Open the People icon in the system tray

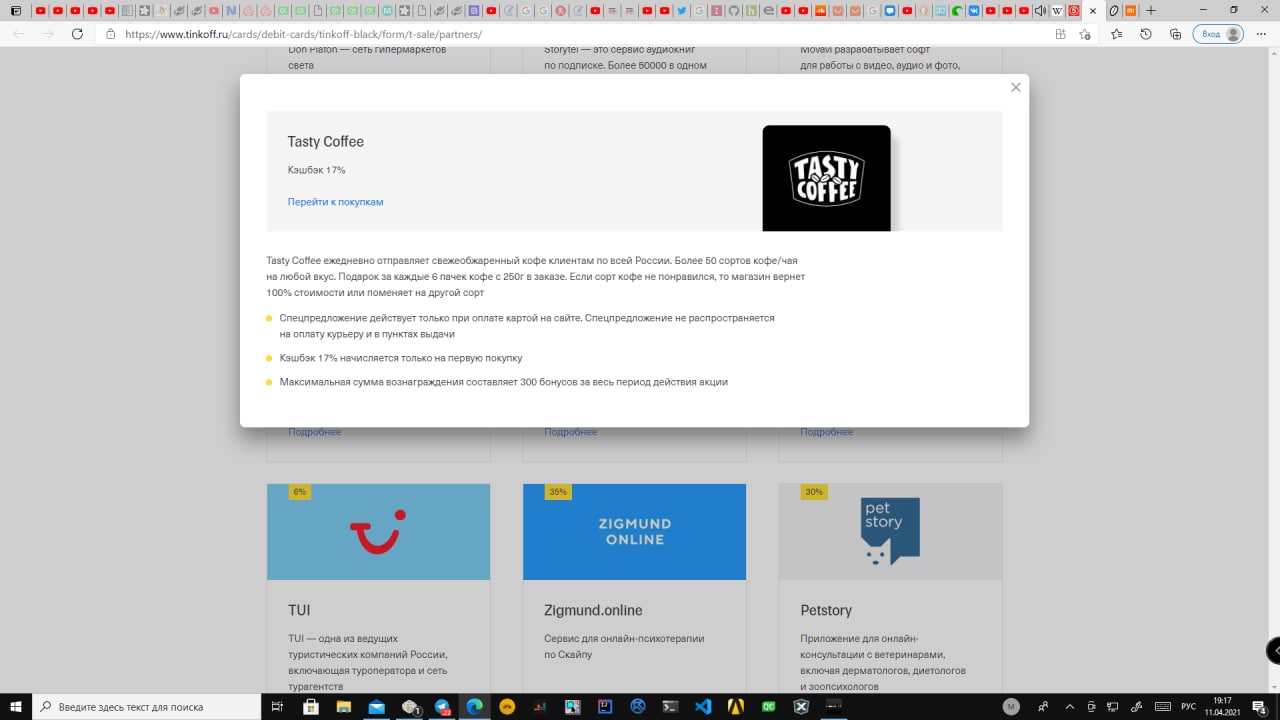1043,707
